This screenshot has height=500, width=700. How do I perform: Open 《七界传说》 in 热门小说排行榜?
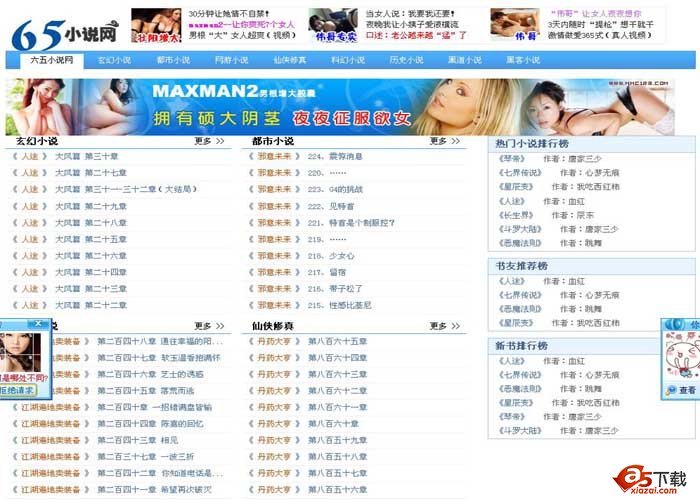520,173
